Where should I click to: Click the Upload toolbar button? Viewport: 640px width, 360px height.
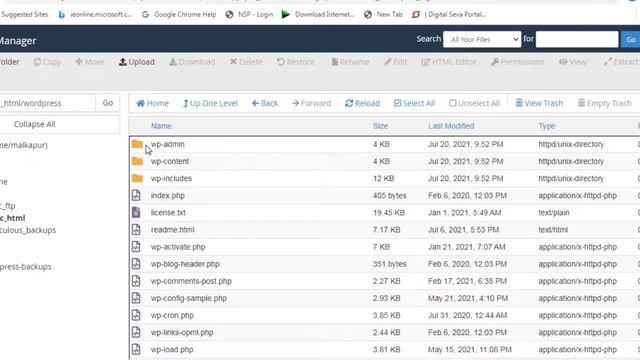click(x=137, y=62)
